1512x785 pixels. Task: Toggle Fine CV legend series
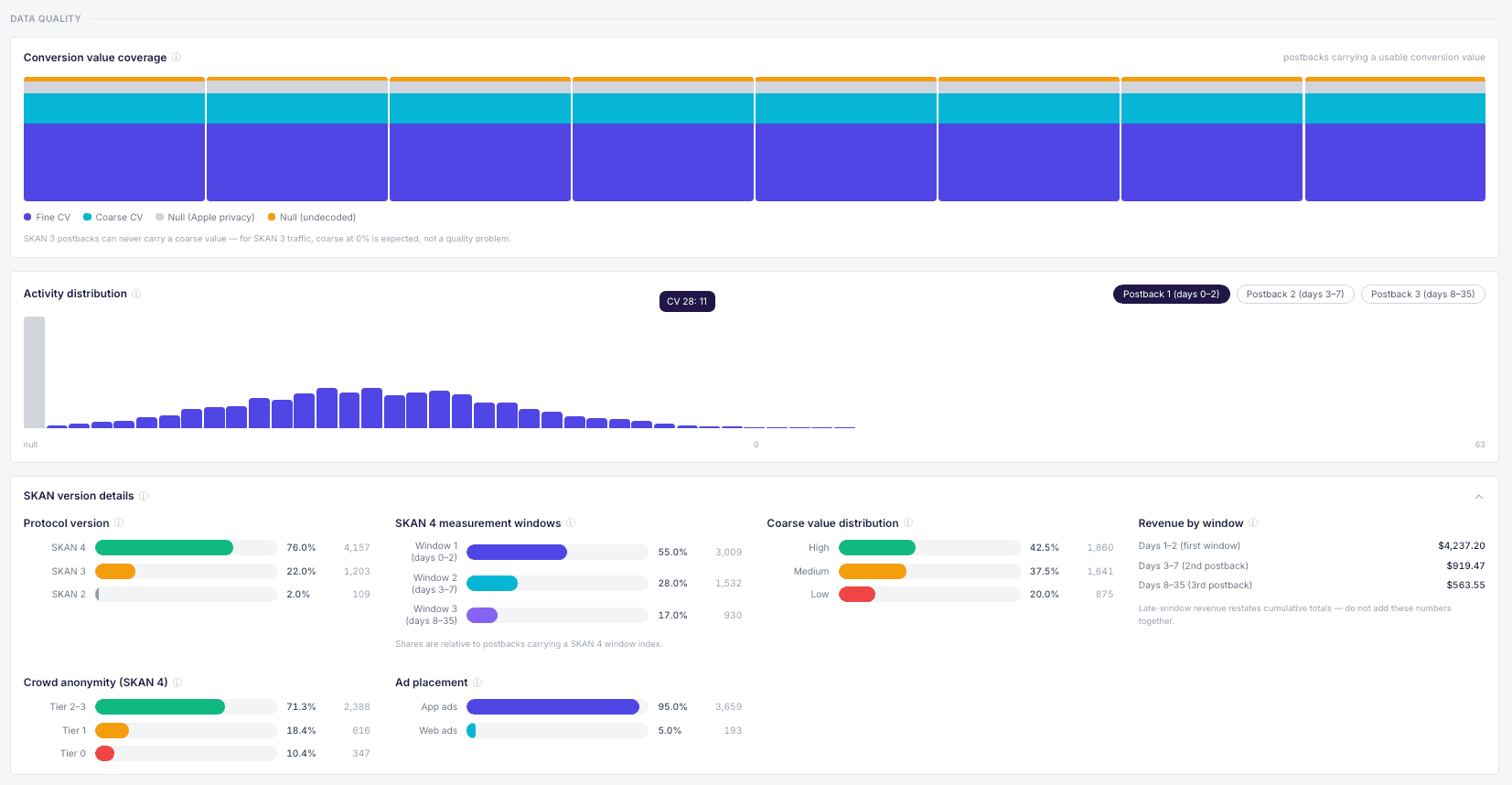click(x=47, y=217)
